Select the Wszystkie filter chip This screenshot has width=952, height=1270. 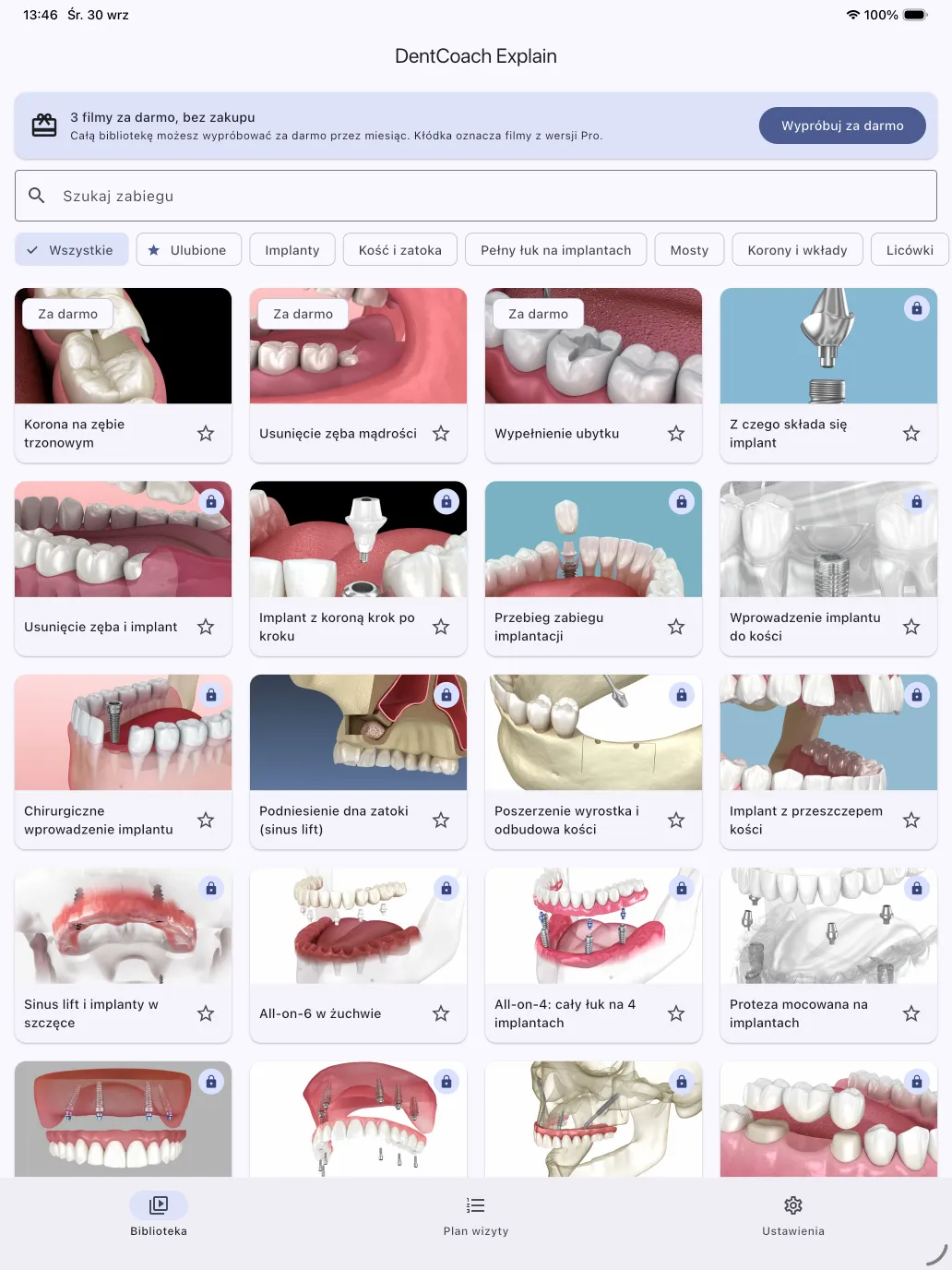pyautogui.click(x=72, y=250)
